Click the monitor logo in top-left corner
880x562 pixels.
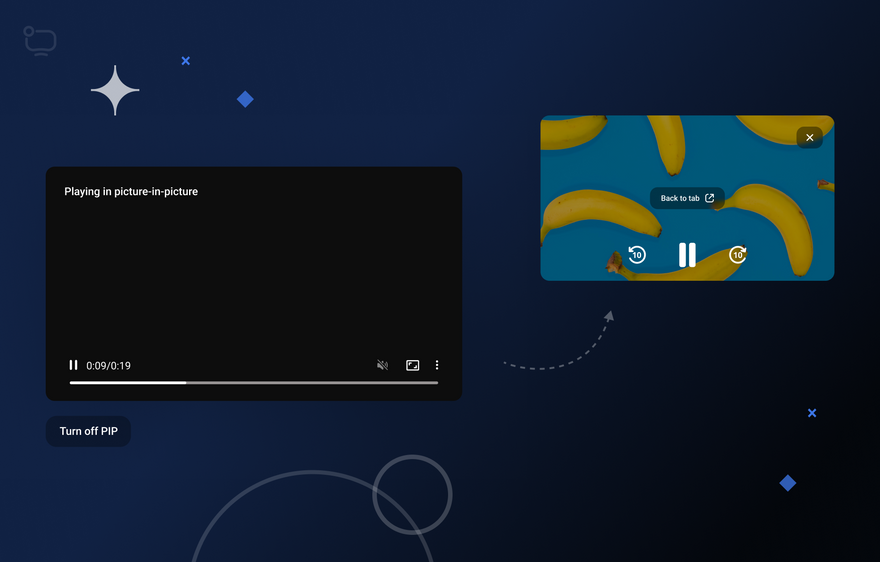(x=40, y=41)
